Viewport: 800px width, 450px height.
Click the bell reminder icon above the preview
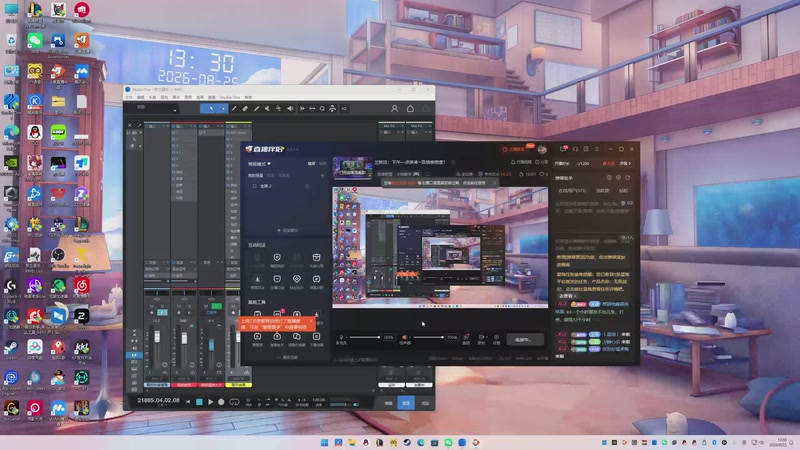click(513, 162)
